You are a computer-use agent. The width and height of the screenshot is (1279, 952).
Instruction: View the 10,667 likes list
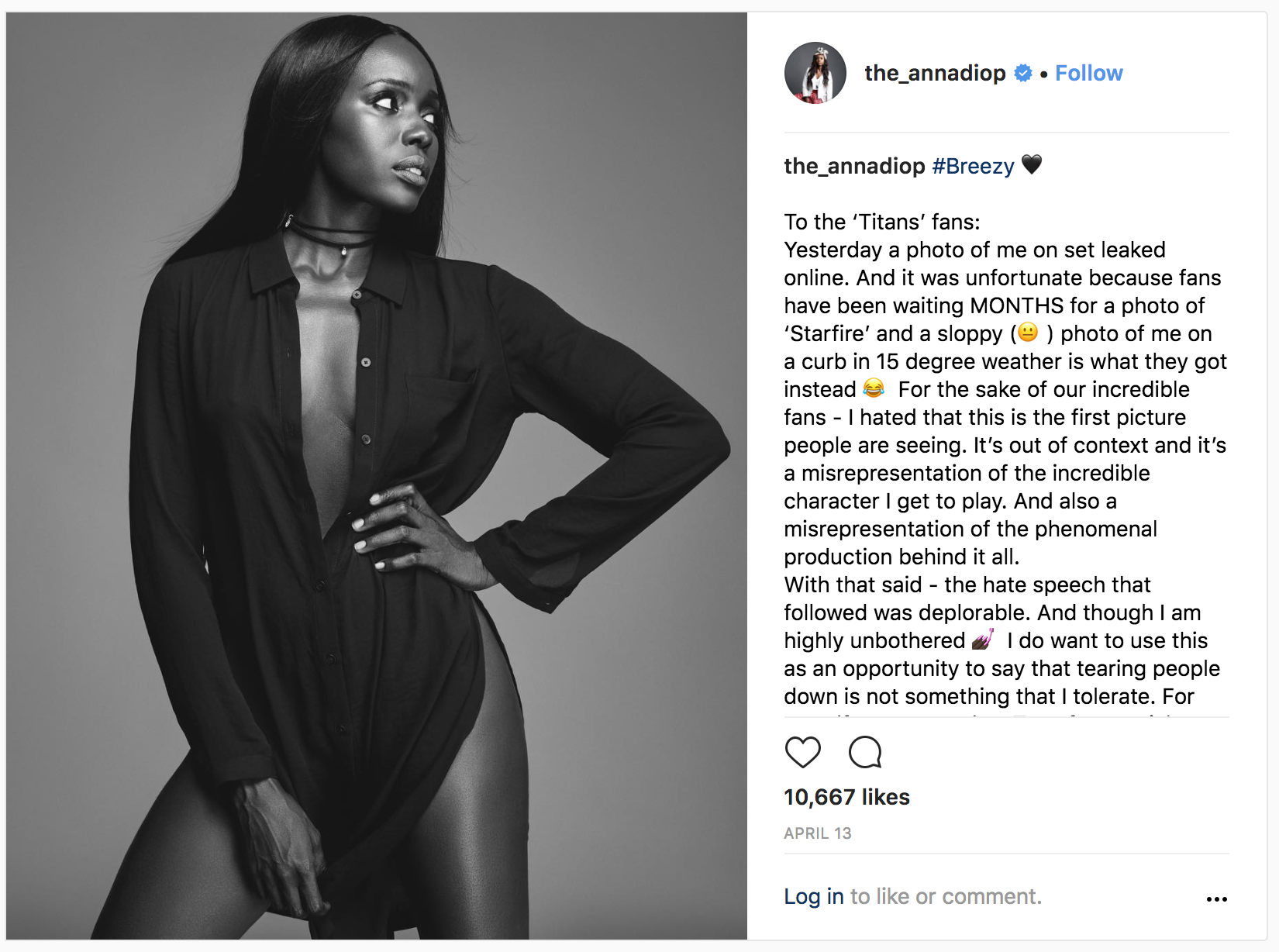click(846, 797)
